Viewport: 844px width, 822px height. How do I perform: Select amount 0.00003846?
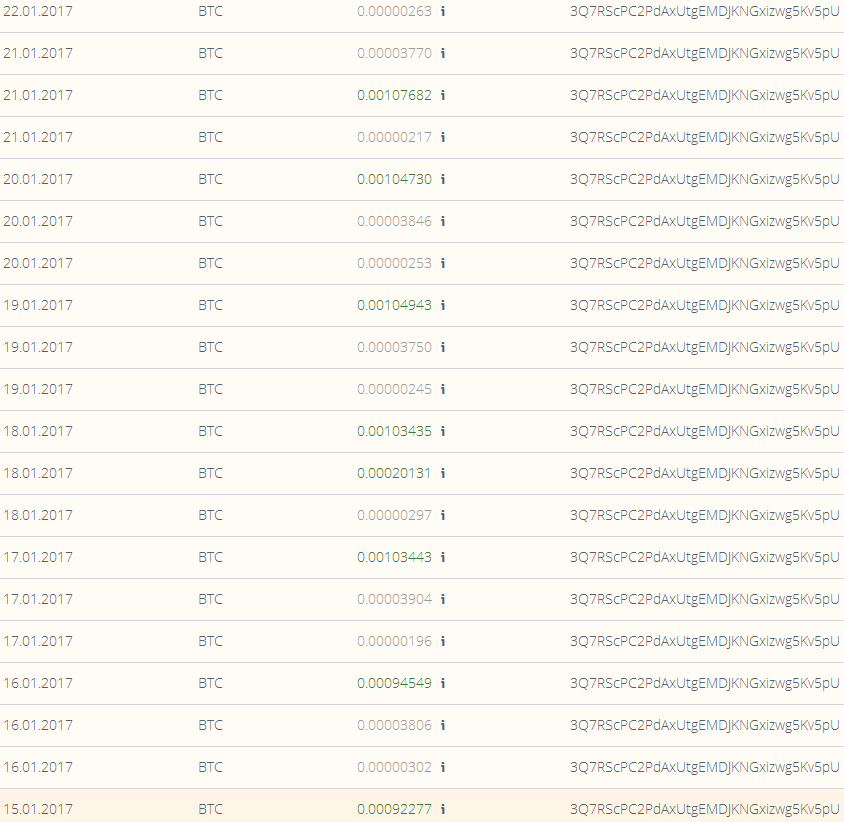[395, 221]
